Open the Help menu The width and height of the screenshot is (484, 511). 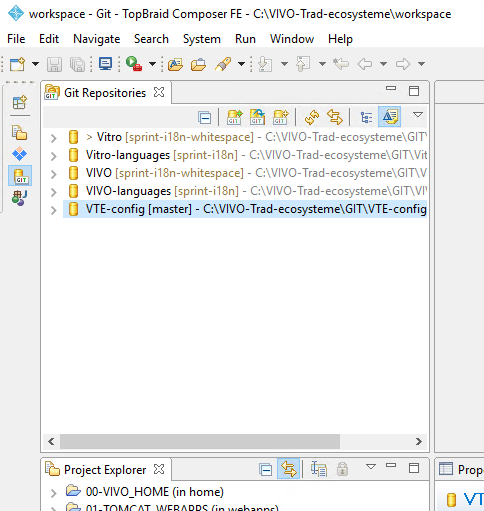[x=340, y=39]
